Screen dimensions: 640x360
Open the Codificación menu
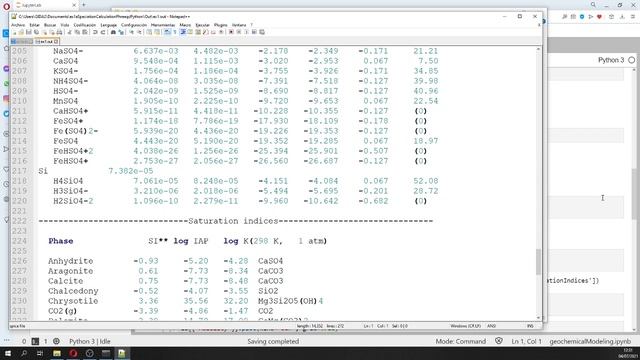[x=84, y=25]
